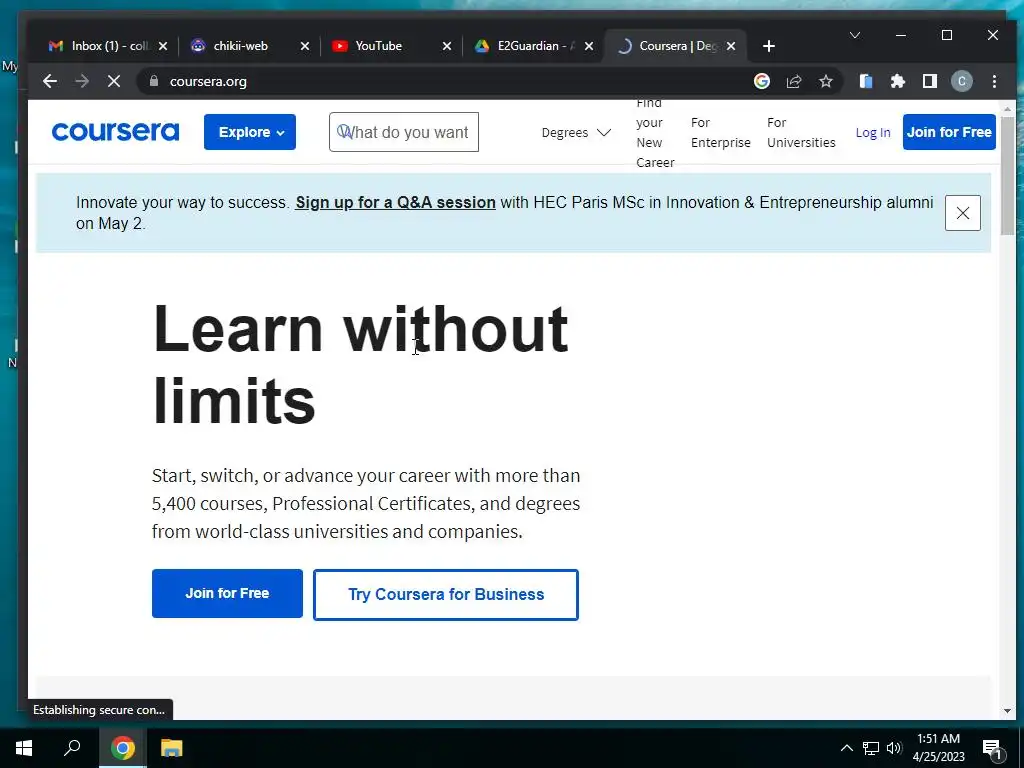This screenshot has height=768, width=1024.
Task: Close the YouTube tab
Action: click(x=447, y=46)
